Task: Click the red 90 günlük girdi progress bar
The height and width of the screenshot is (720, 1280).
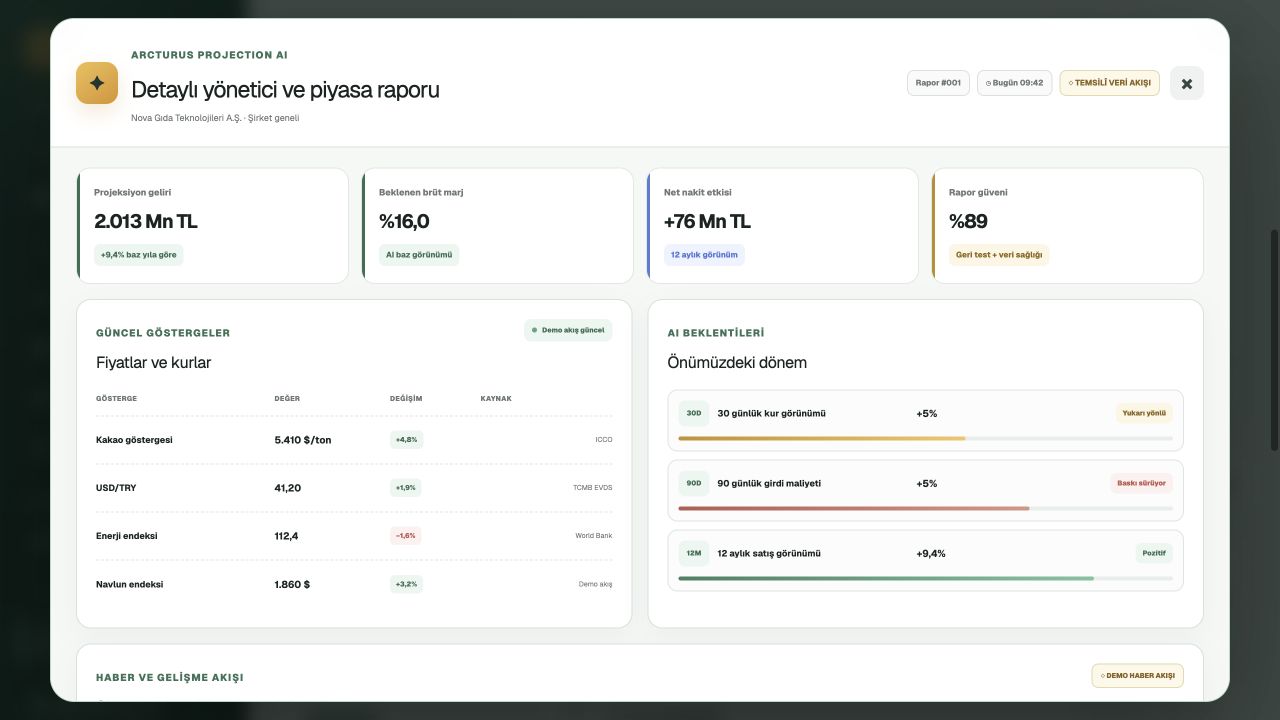Action: pyautogui.click(x=854, y=508)
